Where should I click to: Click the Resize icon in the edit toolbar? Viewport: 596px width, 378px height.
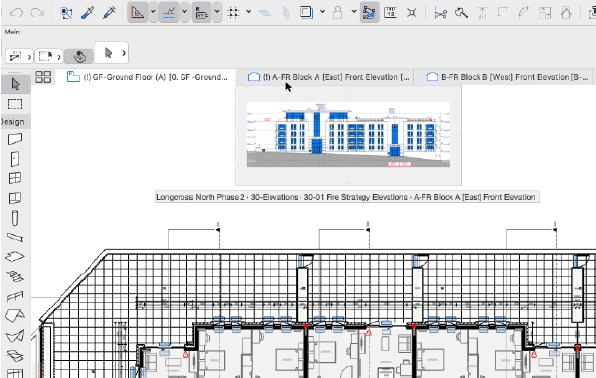[x=545, y=13]
